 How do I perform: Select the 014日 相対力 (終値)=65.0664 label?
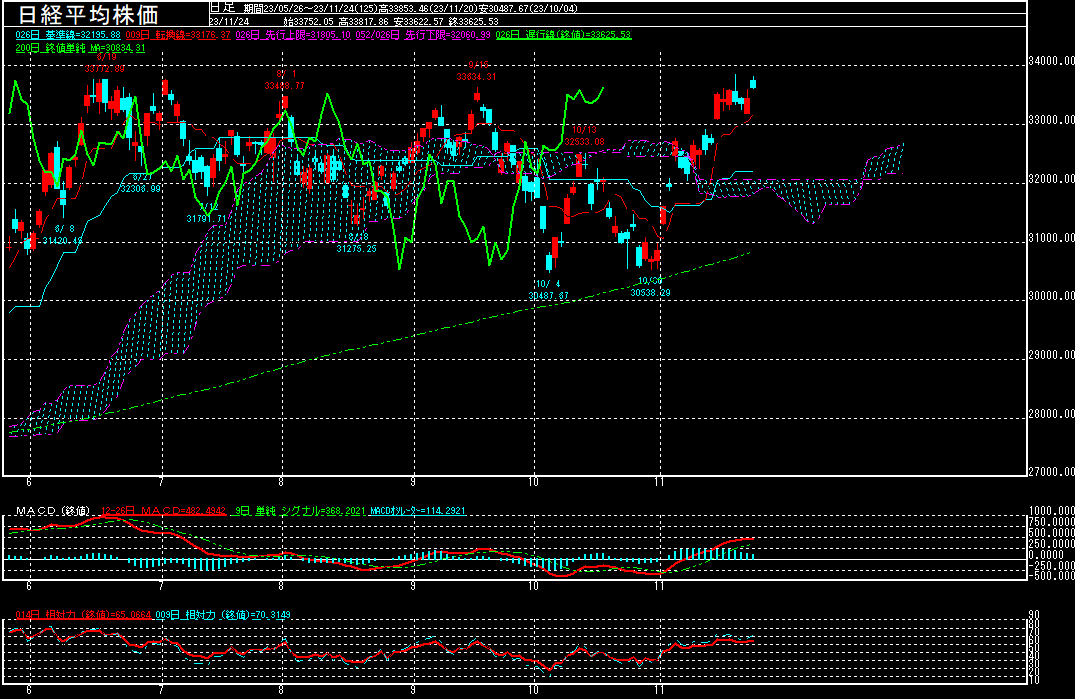pyautogui.click(x=83, y=615)
